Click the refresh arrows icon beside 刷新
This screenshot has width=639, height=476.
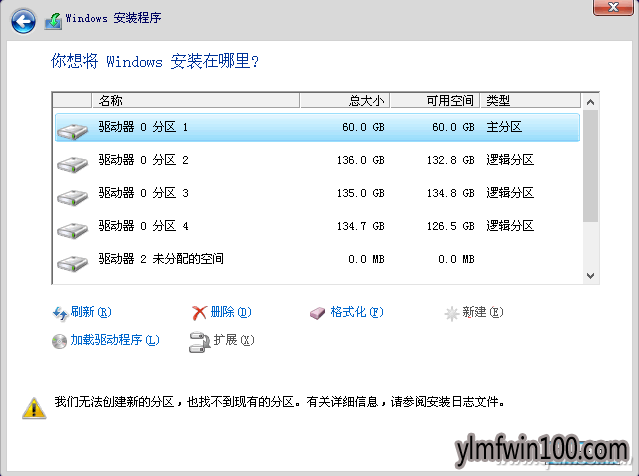(60, 313)
